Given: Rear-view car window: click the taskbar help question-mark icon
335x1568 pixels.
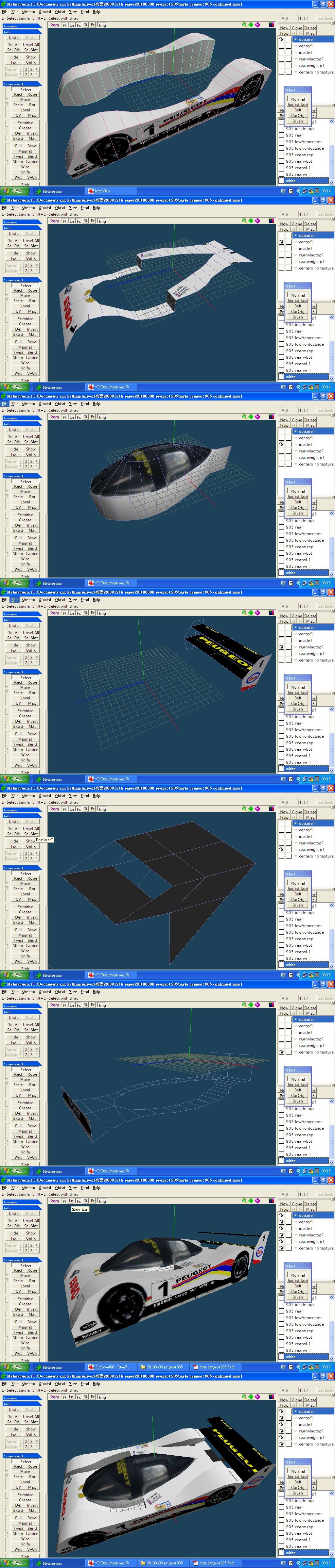Looking at the screenshot, I should pyautogui.click(x=291, y=1563).
